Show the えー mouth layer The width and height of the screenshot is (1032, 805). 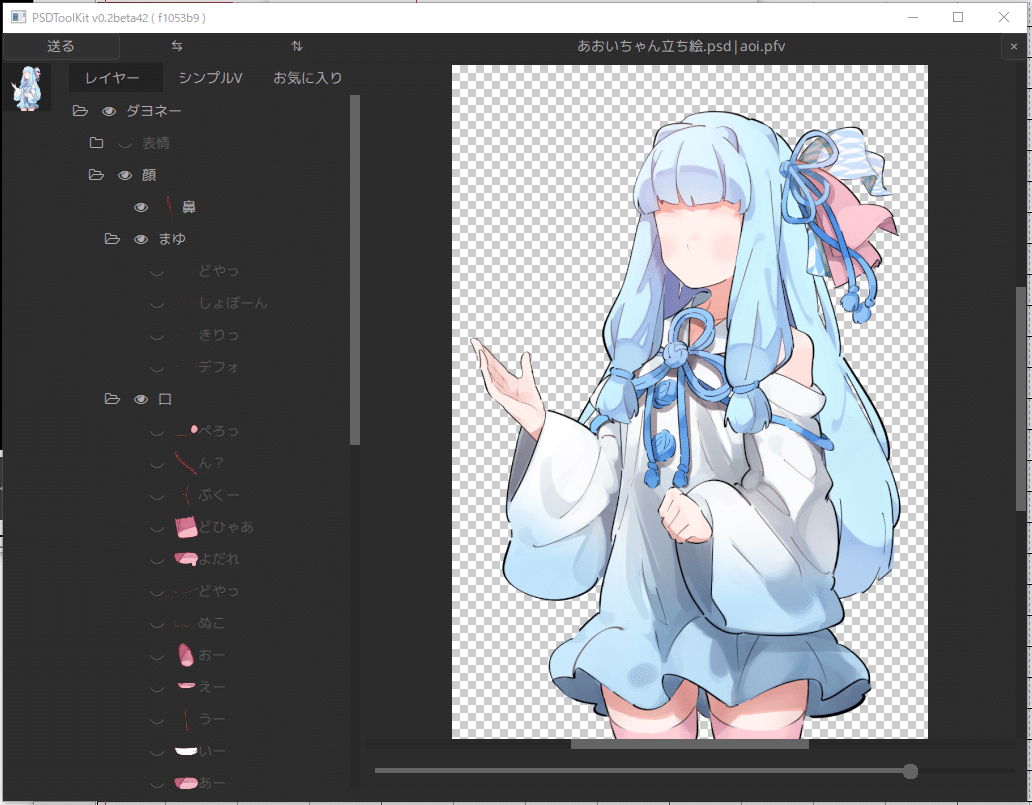pos(157,688)
